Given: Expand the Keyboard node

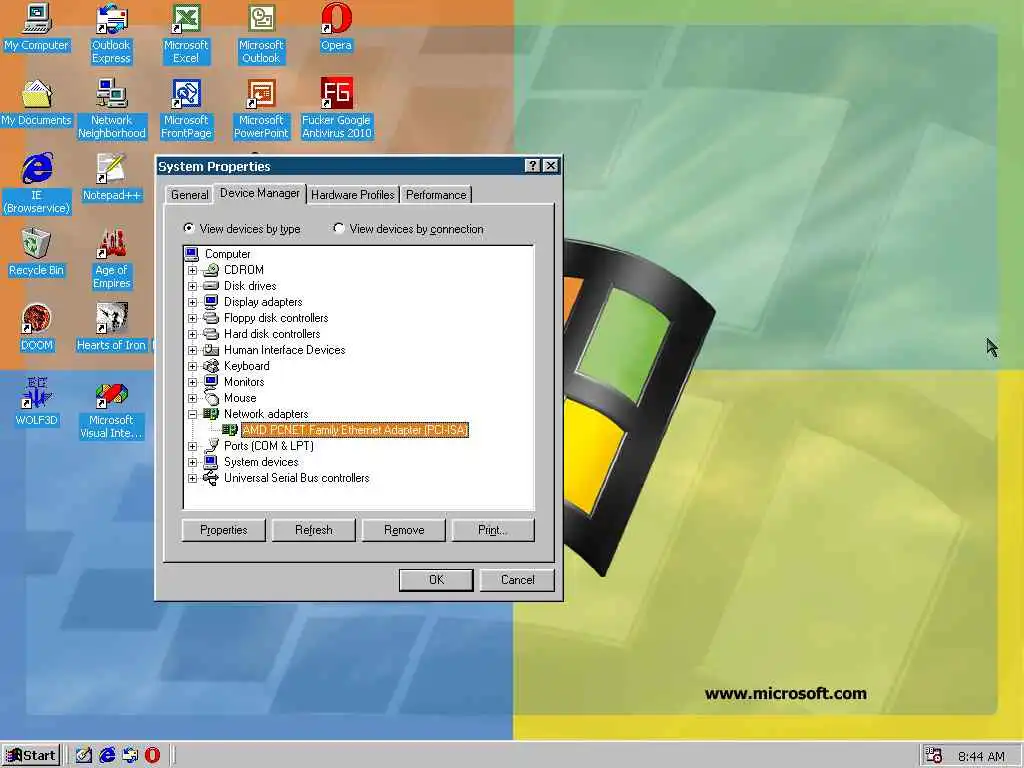Looking at the screenshot, I should 192,366.
